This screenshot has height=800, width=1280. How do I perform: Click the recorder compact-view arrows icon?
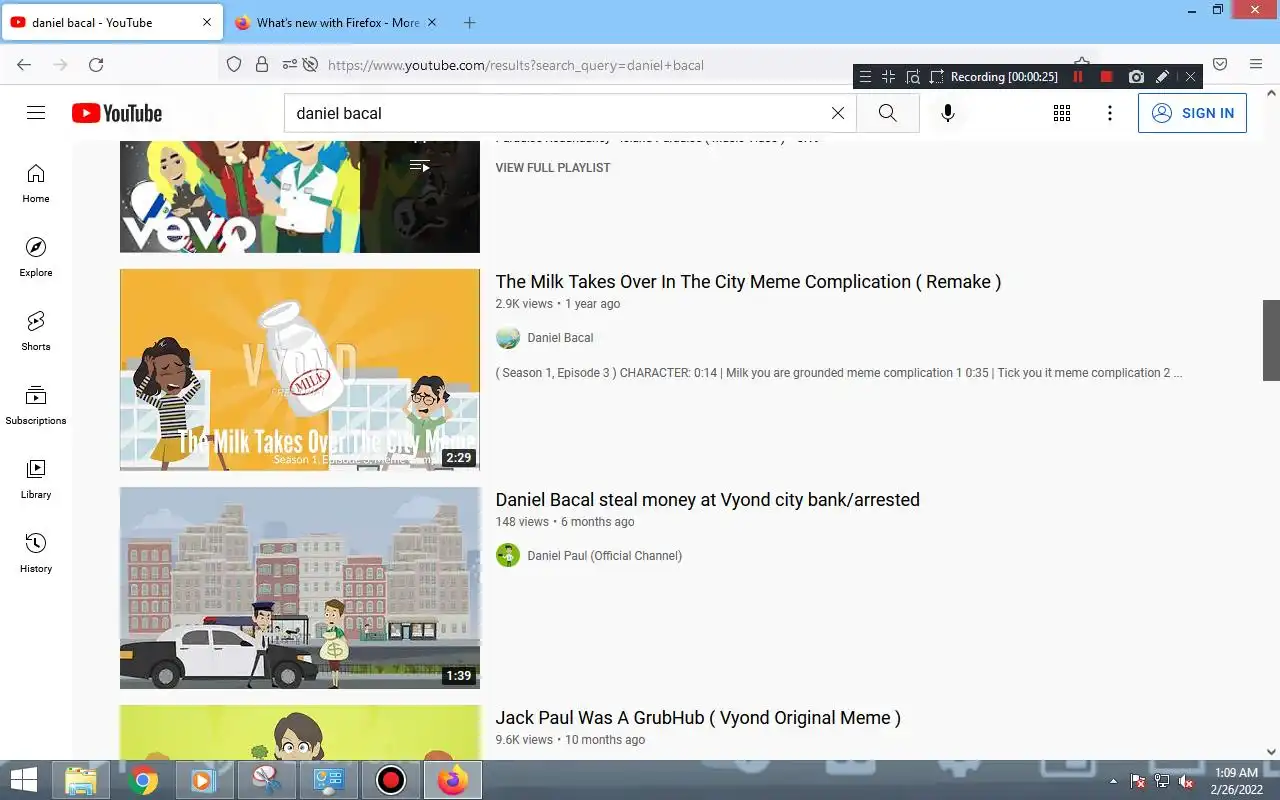[x=889, y=76]
